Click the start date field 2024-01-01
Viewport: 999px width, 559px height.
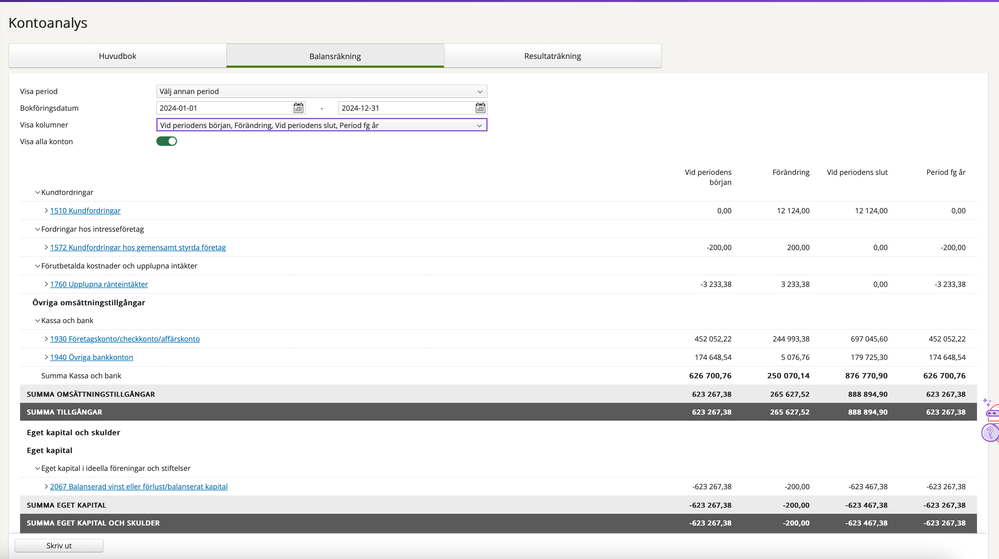coord(224,108)
